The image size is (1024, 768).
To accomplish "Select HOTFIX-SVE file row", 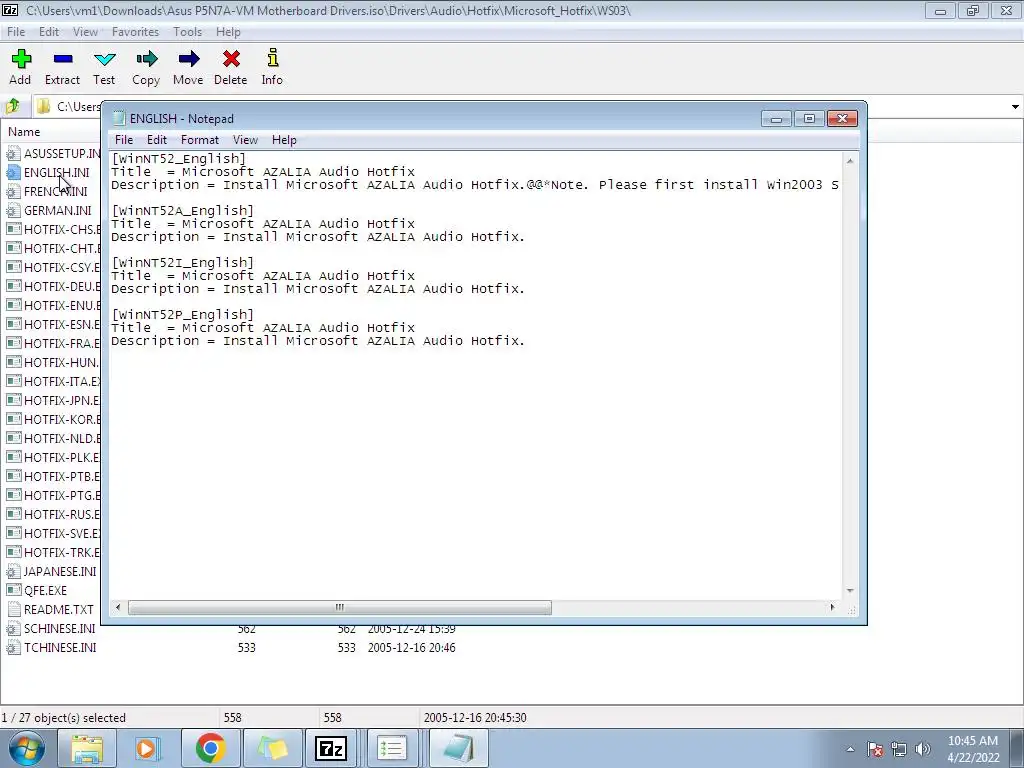I will coord(52,533).
